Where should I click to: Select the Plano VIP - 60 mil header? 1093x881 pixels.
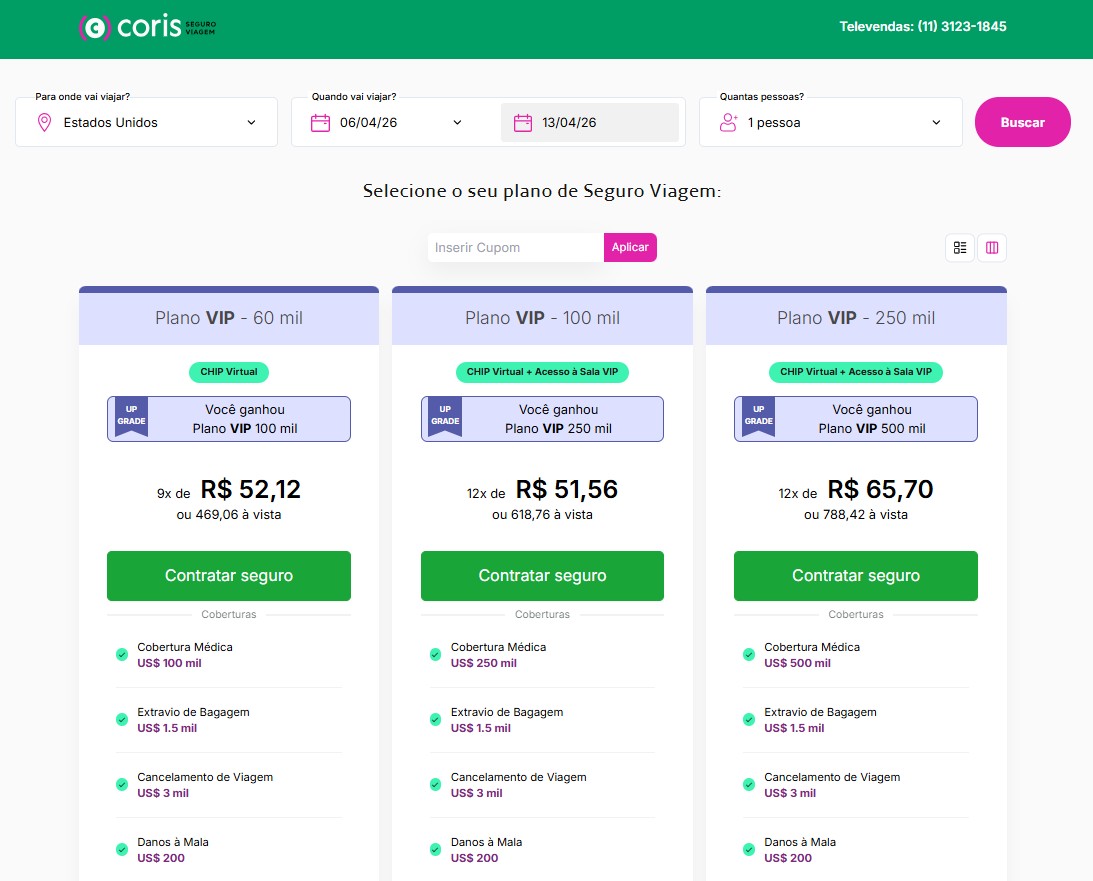[x=229, y=318]
